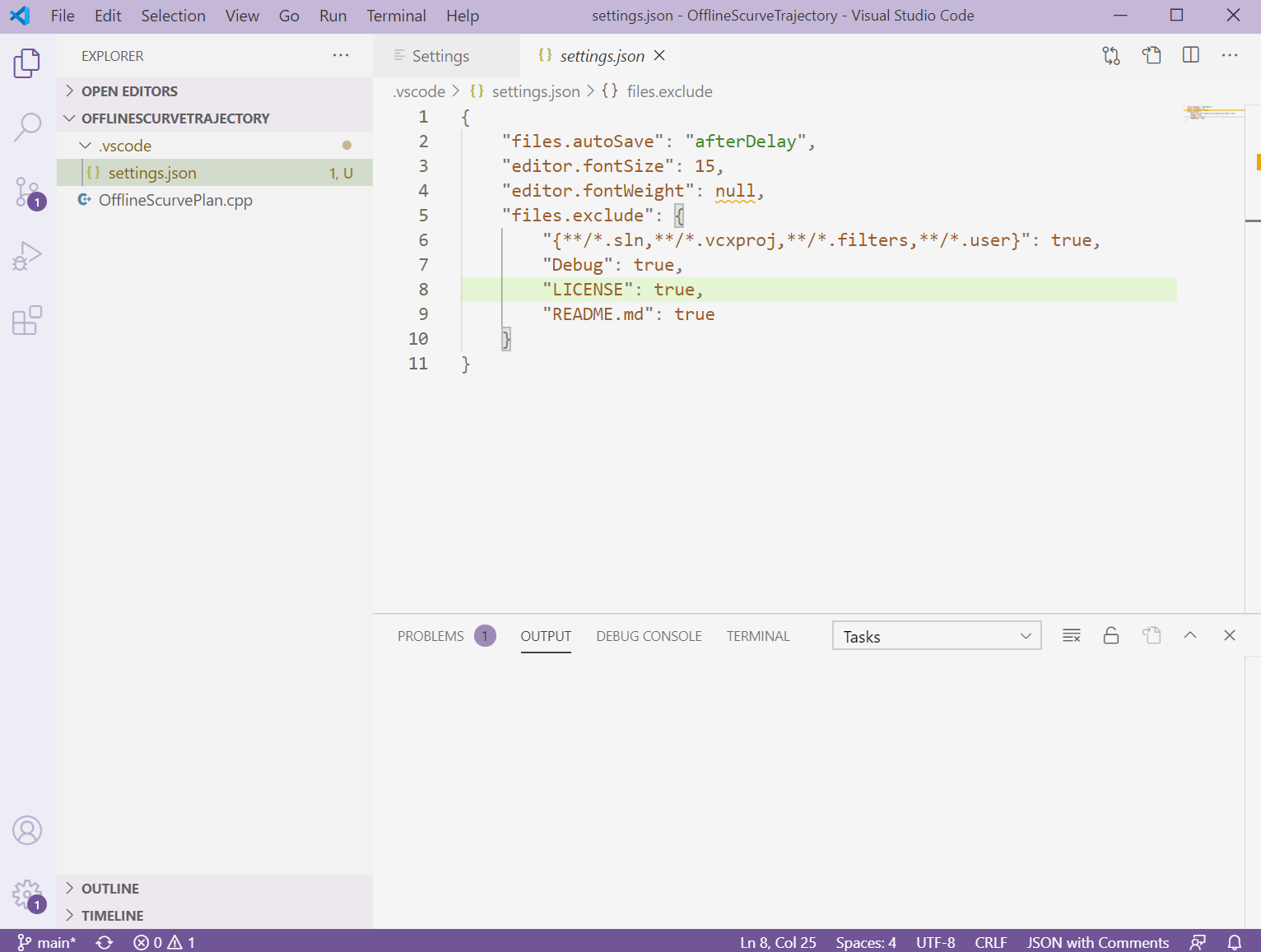
Task: Switch to the TERMINAL panel tab
Action: click(758, 636)
